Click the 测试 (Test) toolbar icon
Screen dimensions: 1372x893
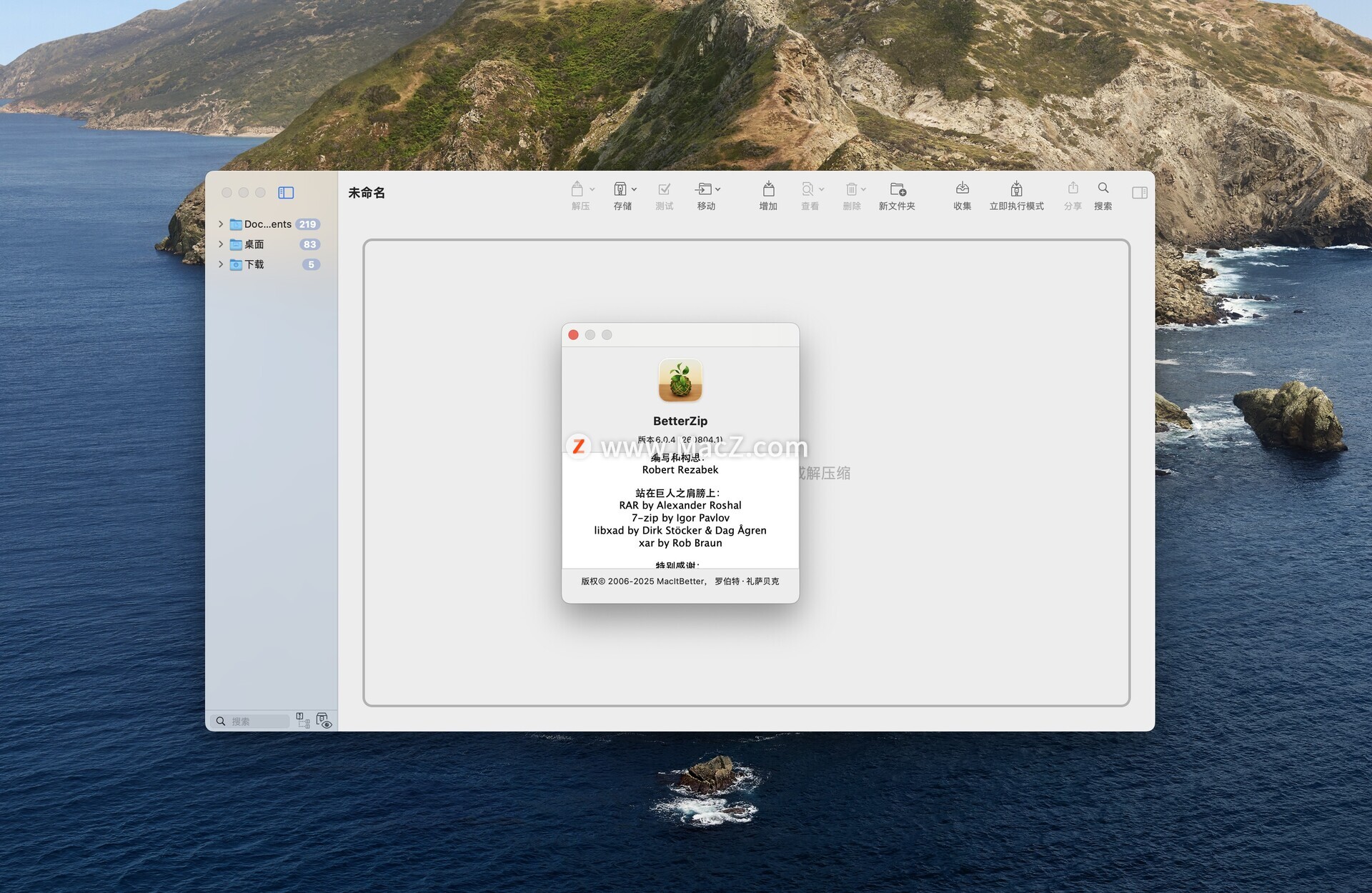pyautogui.click(x=664, y=189)
